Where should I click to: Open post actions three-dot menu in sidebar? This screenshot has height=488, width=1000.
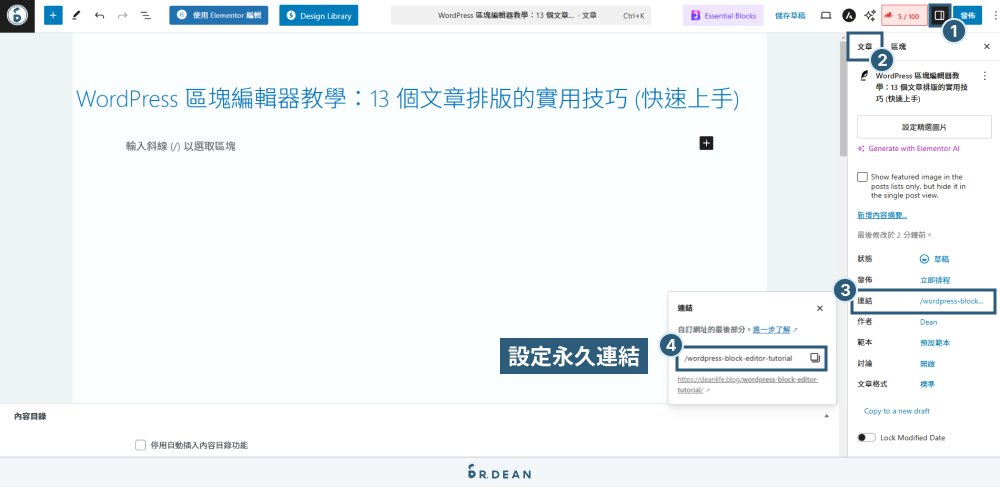coord(984,75)
